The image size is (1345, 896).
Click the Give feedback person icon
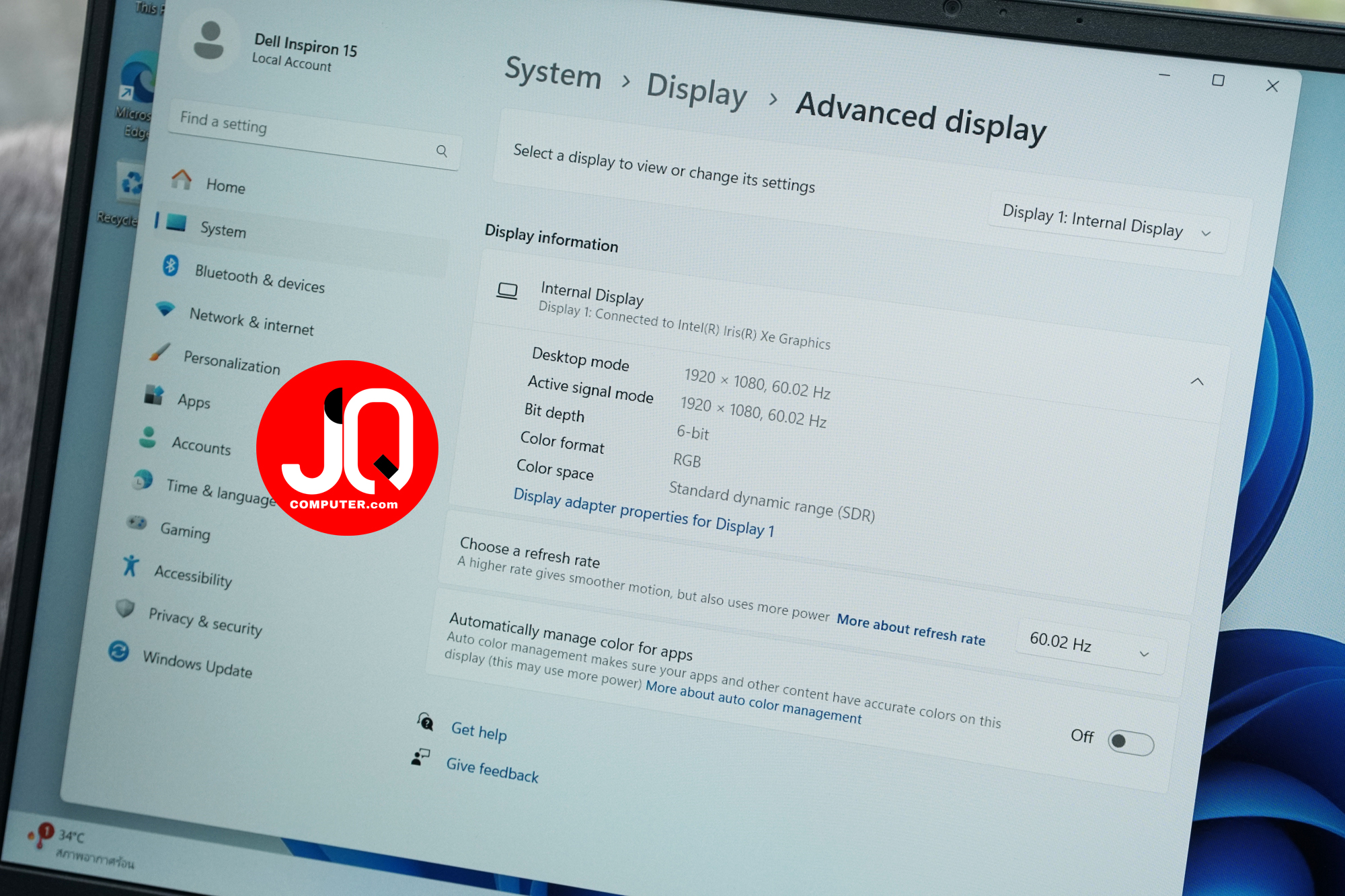(420, 757)
